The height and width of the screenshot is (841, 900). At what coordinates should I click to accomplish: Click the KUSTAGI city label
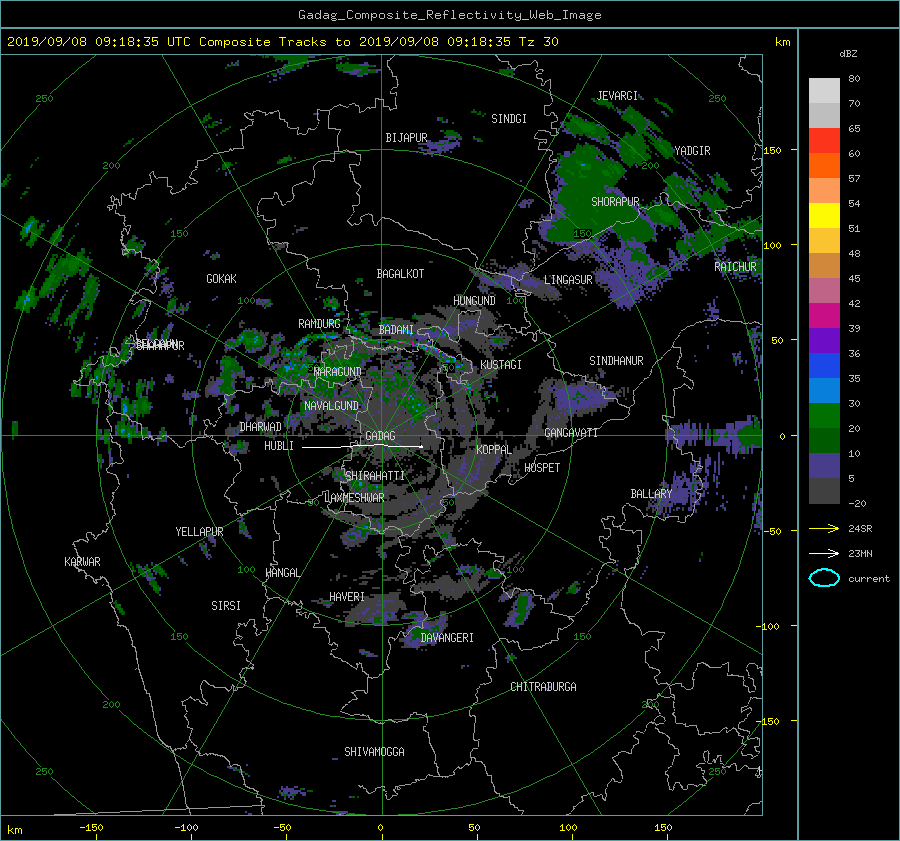point(501,365)
